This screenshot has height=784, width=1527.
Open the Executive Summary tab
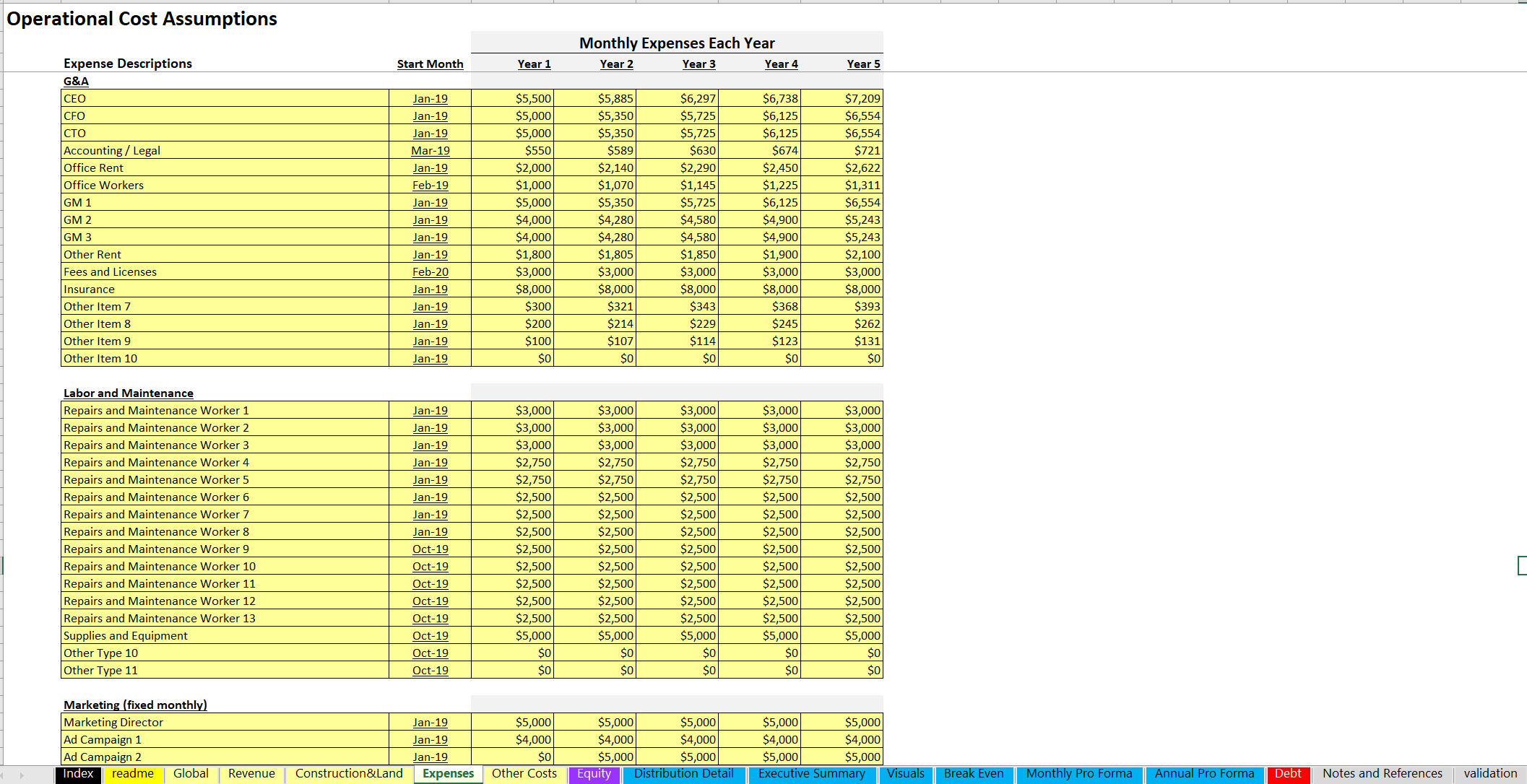(x=811, y=774)
